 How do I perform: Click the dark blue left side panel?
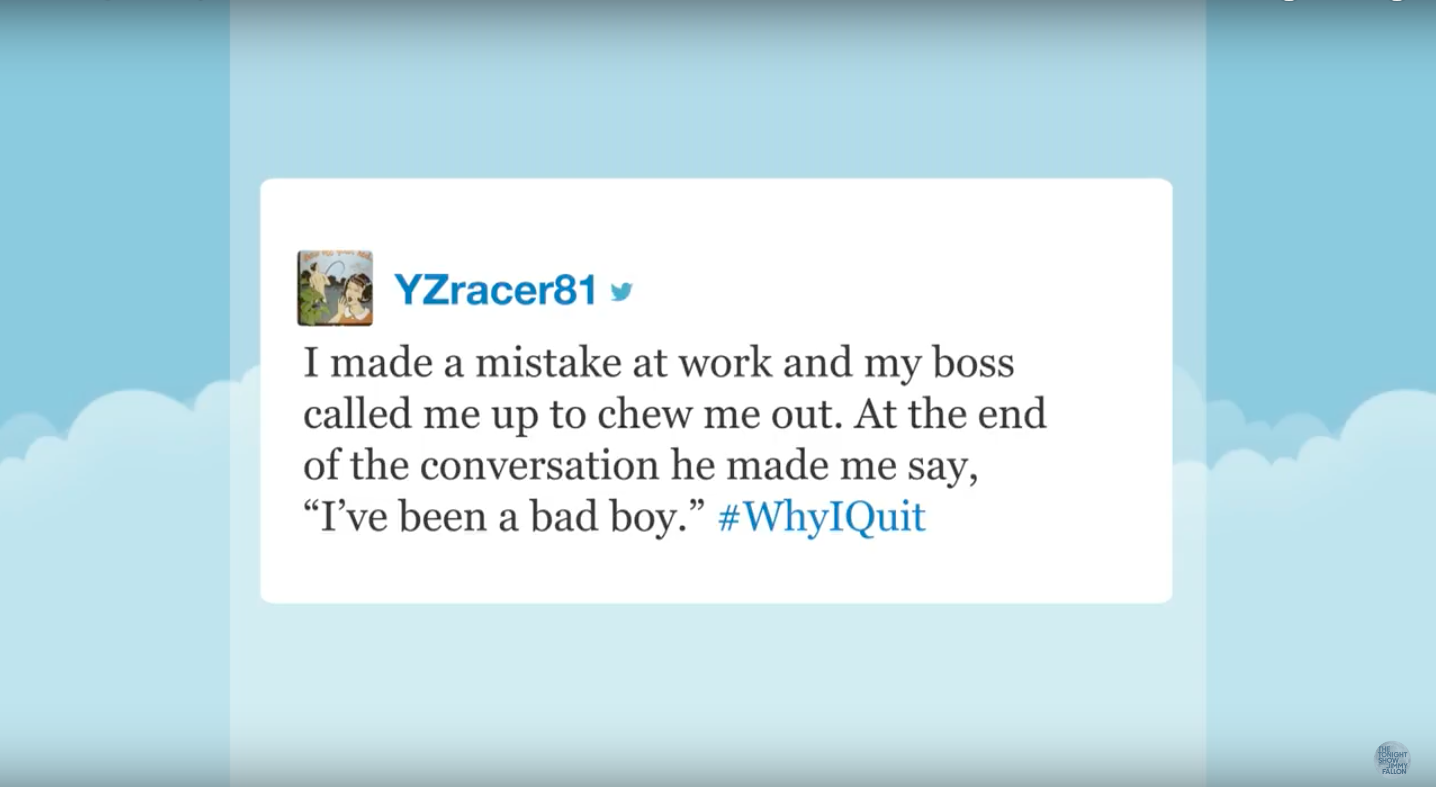115,200
